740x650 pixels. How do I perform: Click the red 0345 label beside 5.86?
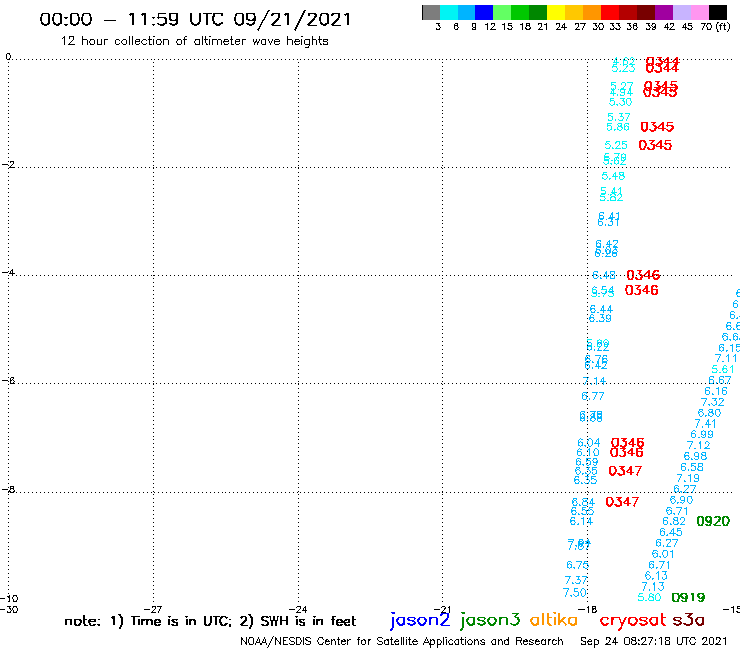pos(657,127)
